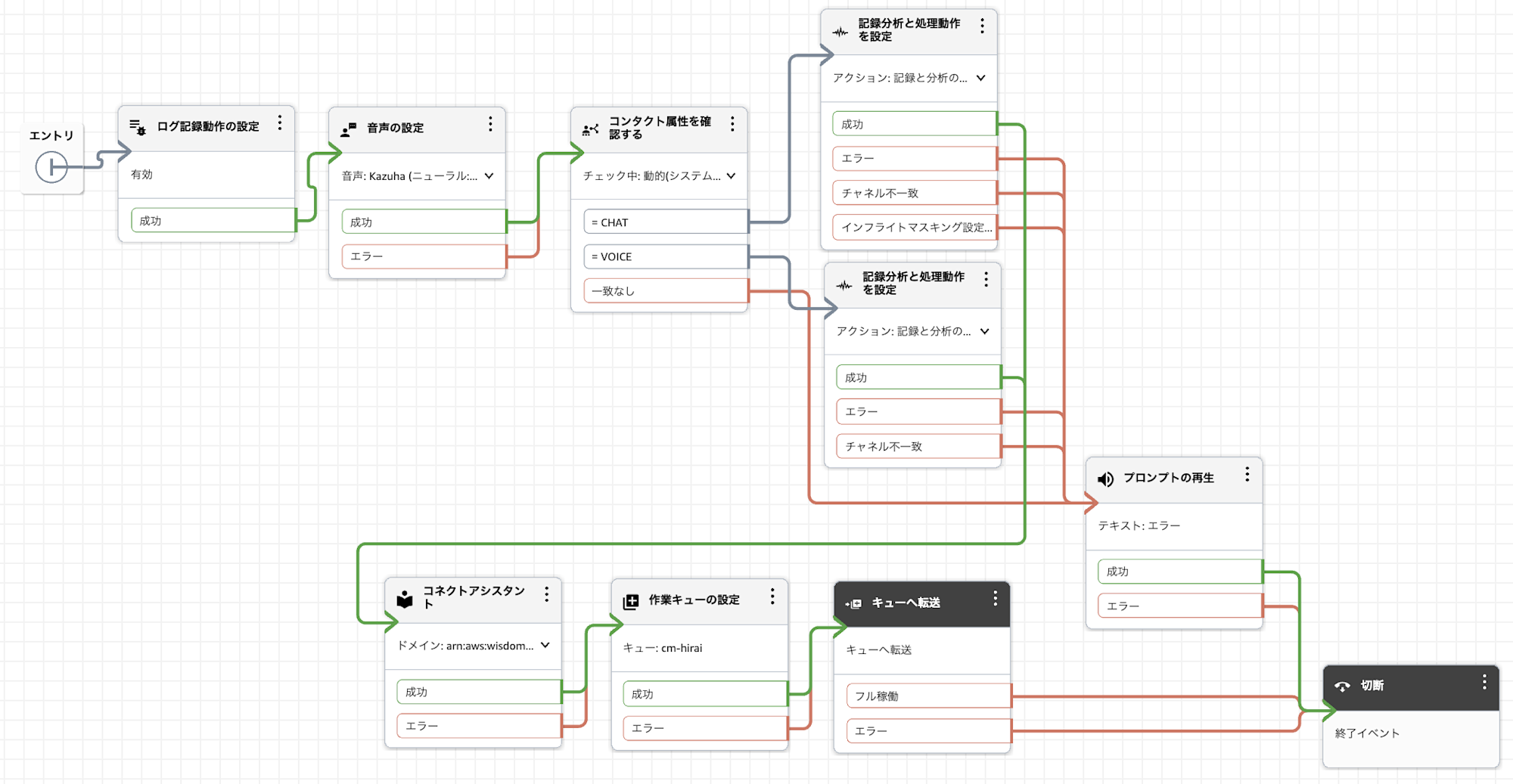
Task: Open the three-dot menu on プロンプトの再生
Action: [x=1247, y=476]
